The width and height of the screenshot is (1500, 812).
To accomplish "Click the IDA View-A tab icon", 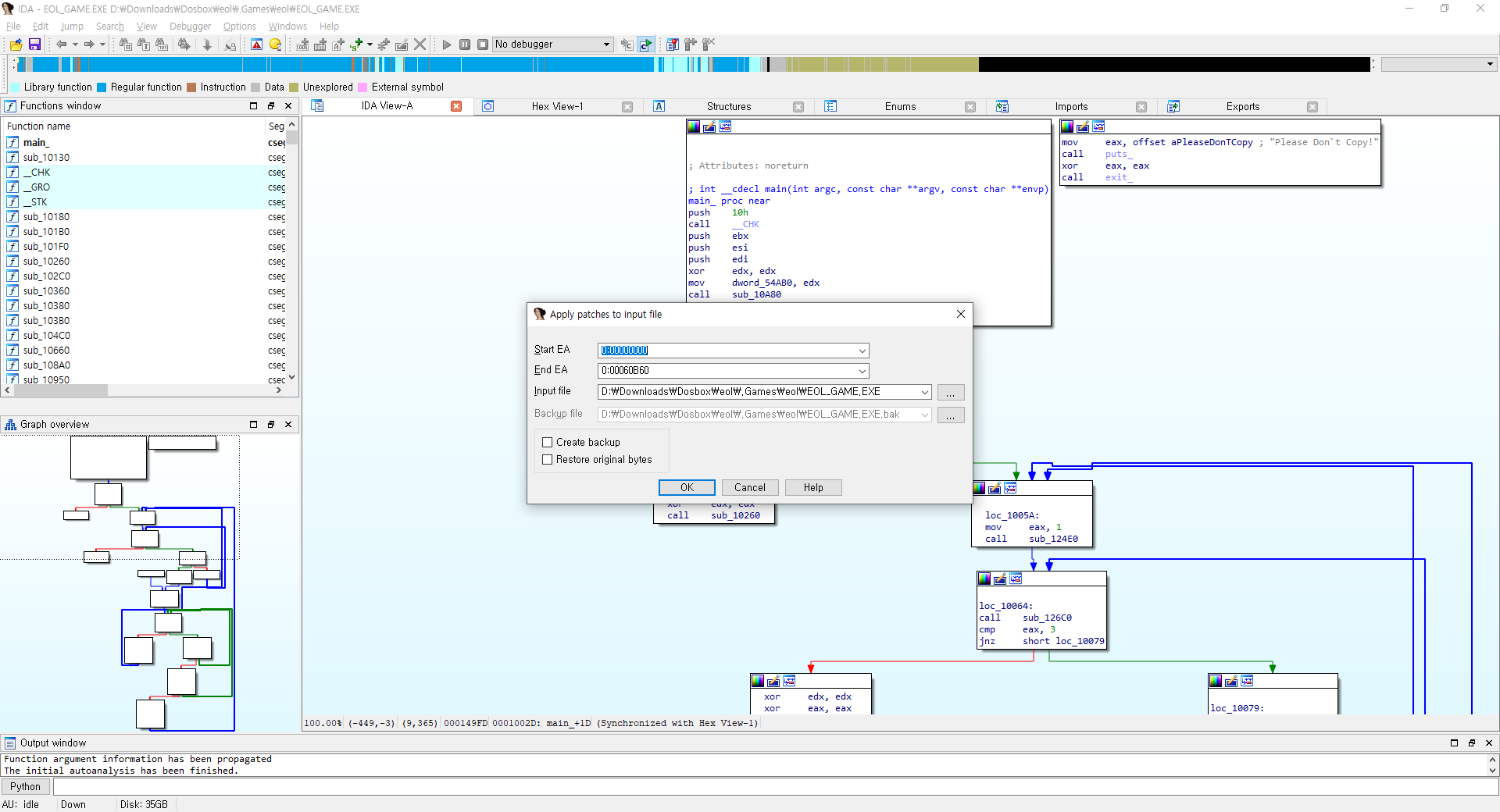I will (x=317, y=106).
